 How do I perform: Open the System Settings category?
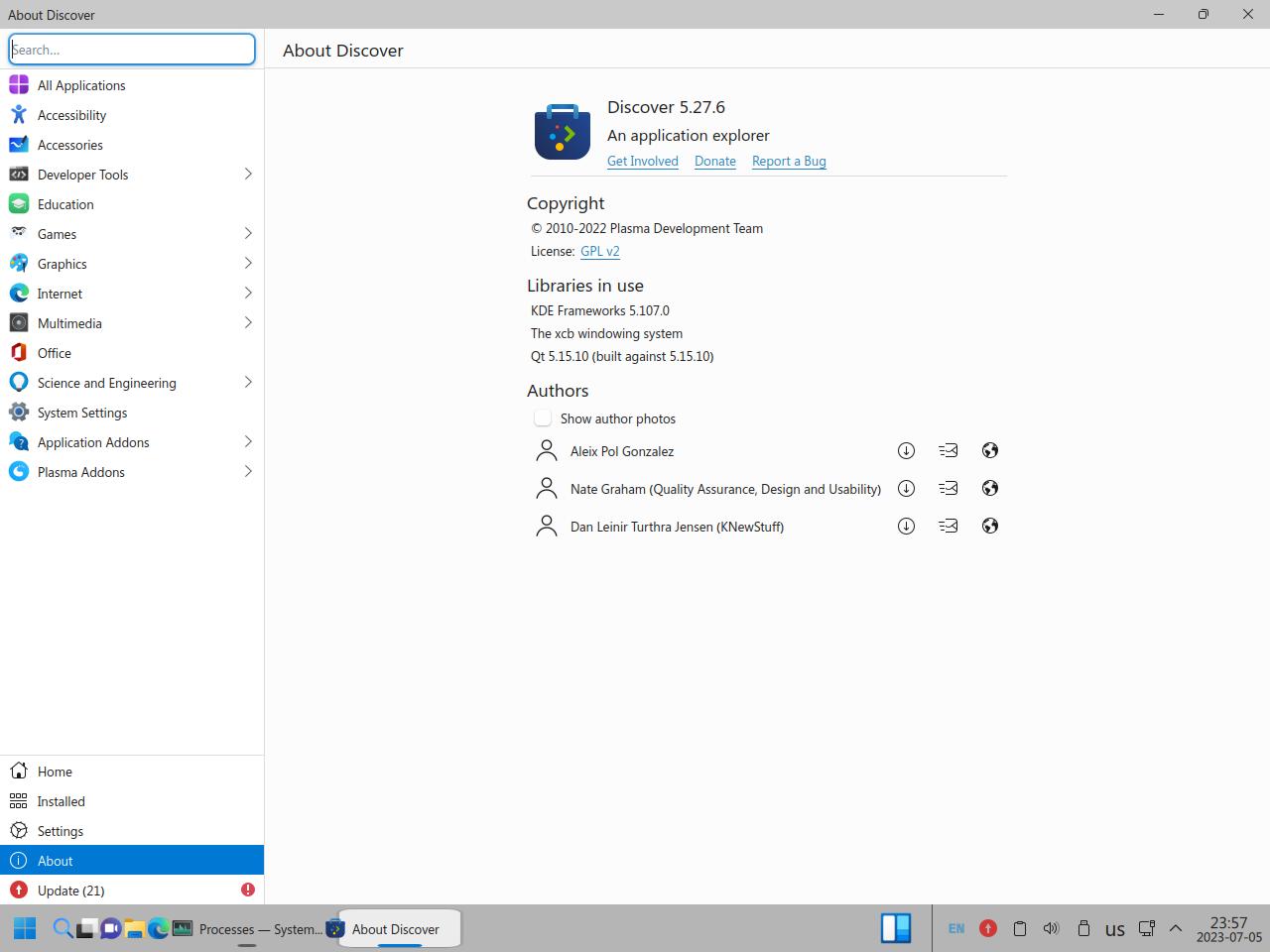tap(132, 413)
